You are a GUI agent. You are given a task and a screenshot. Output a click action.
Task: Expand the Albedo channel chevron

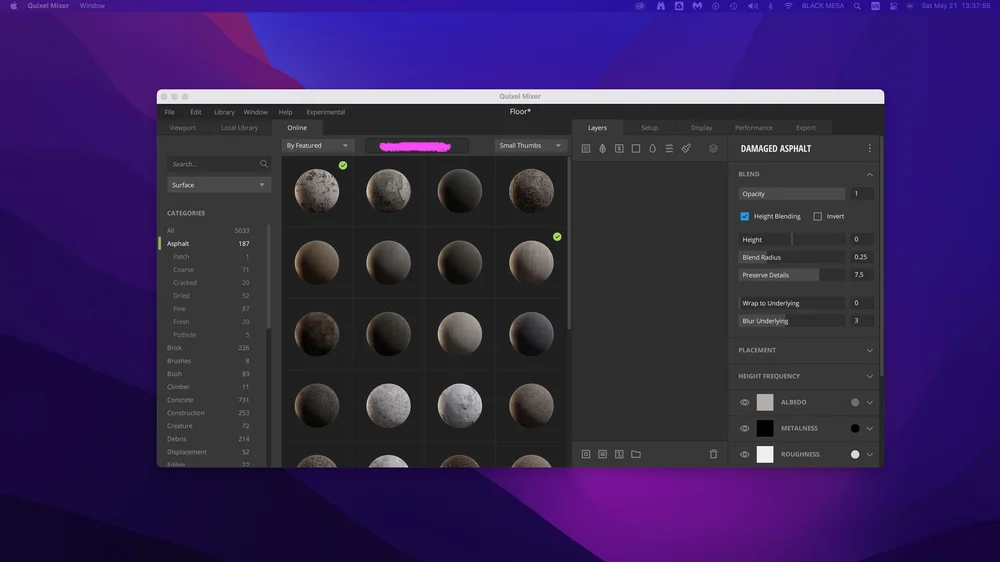coord(869,403)
